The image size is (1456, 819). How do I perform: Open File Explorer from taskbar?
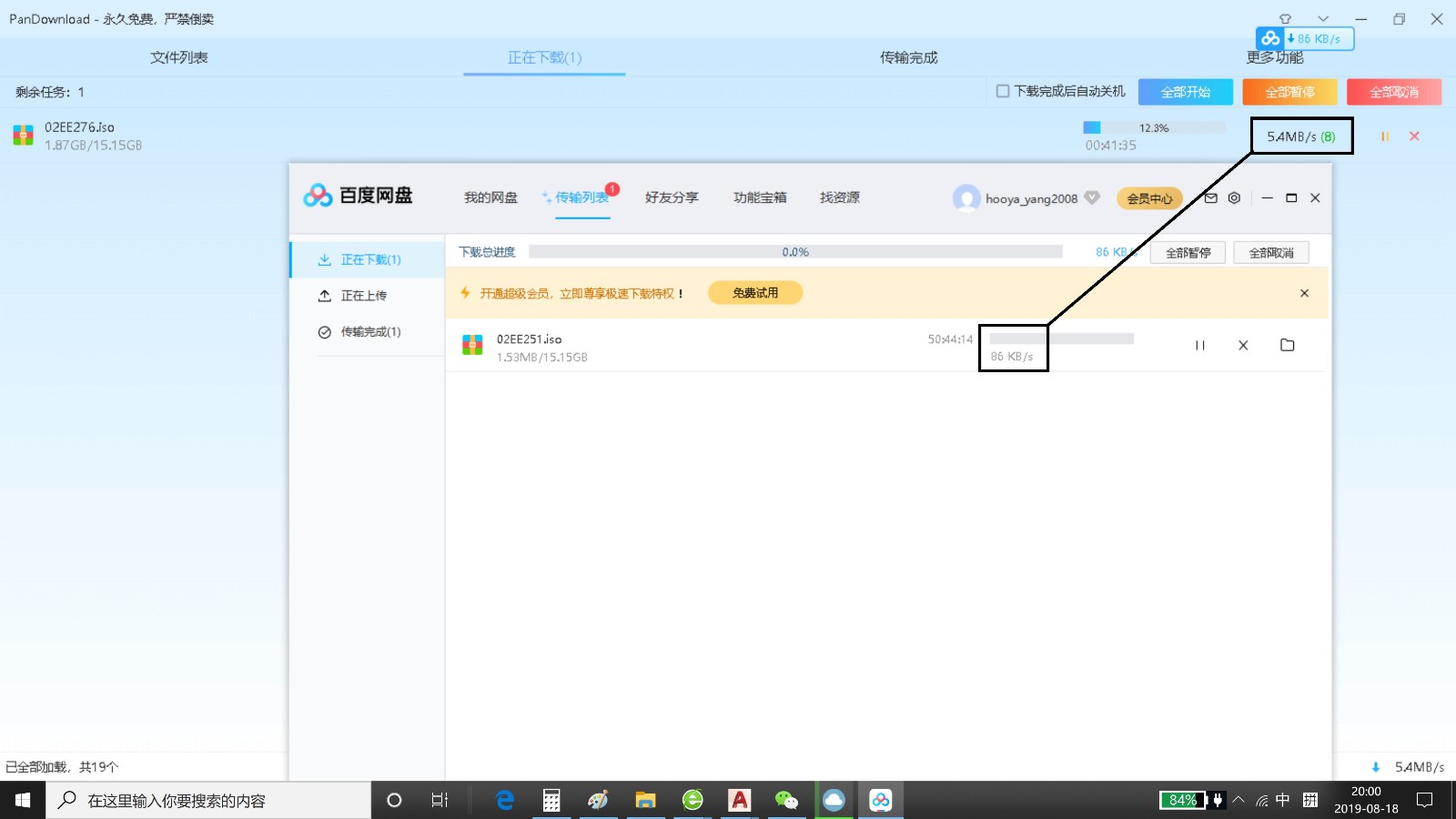[x=645, y=800]
